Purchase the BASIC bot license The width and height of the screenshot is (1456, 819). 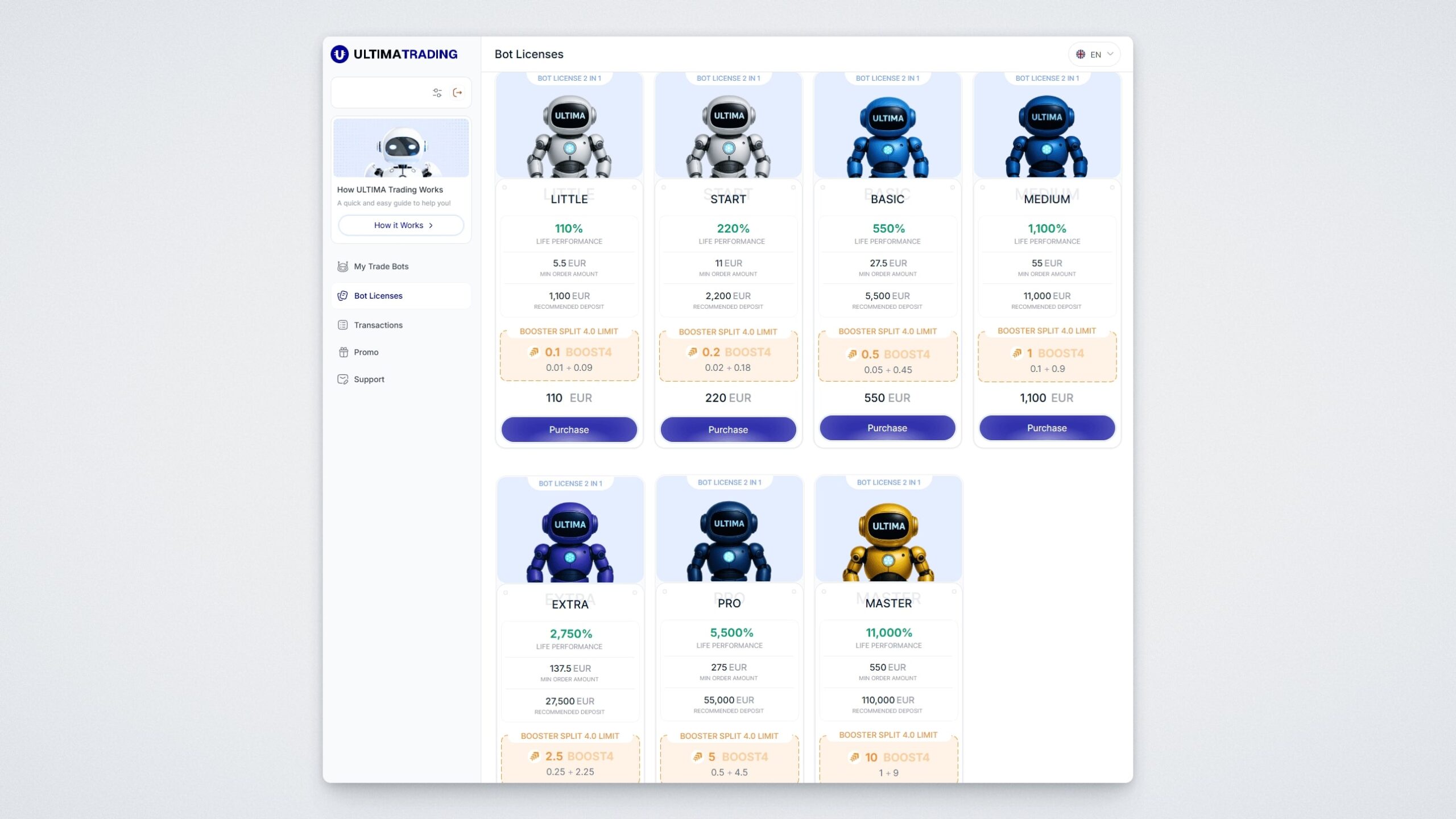pos(887,428)
